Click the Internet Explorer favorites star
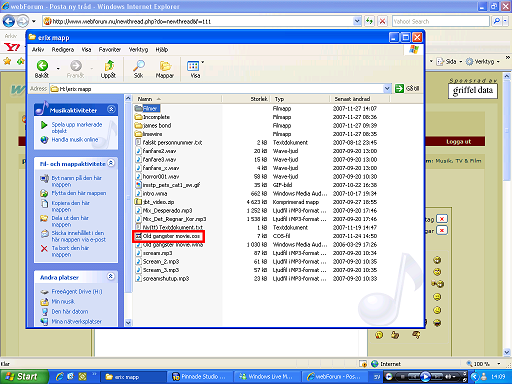 coord(7,61)
